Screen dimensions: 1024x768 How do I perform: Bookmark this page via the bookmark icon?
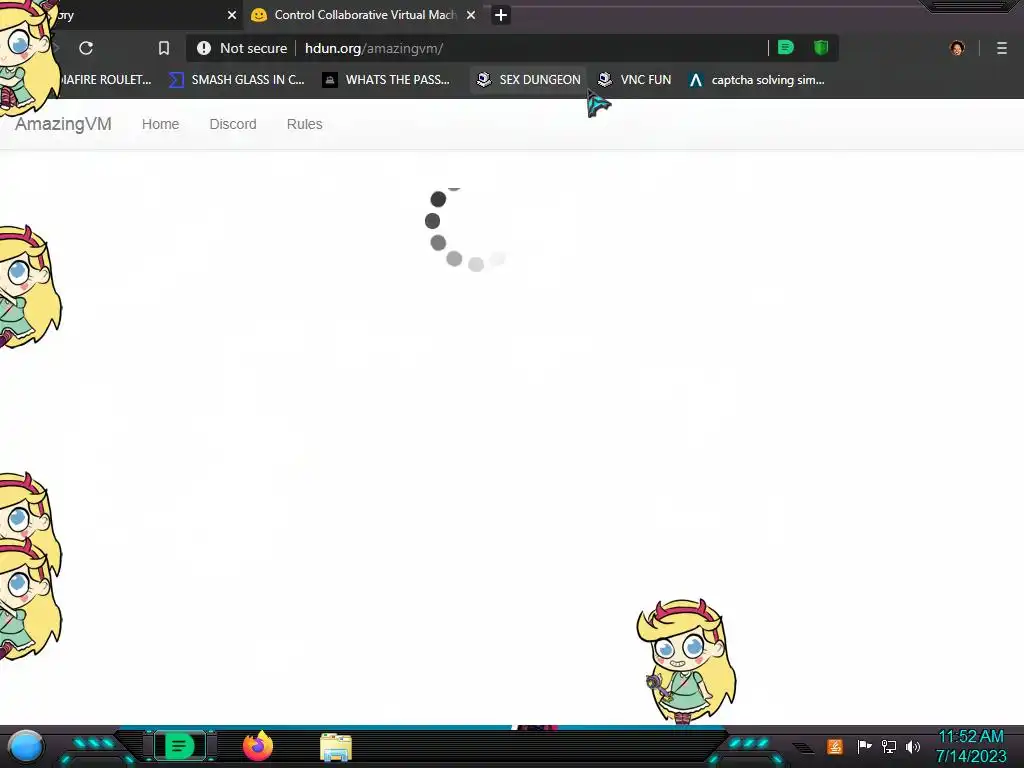(x=164, y=48)
